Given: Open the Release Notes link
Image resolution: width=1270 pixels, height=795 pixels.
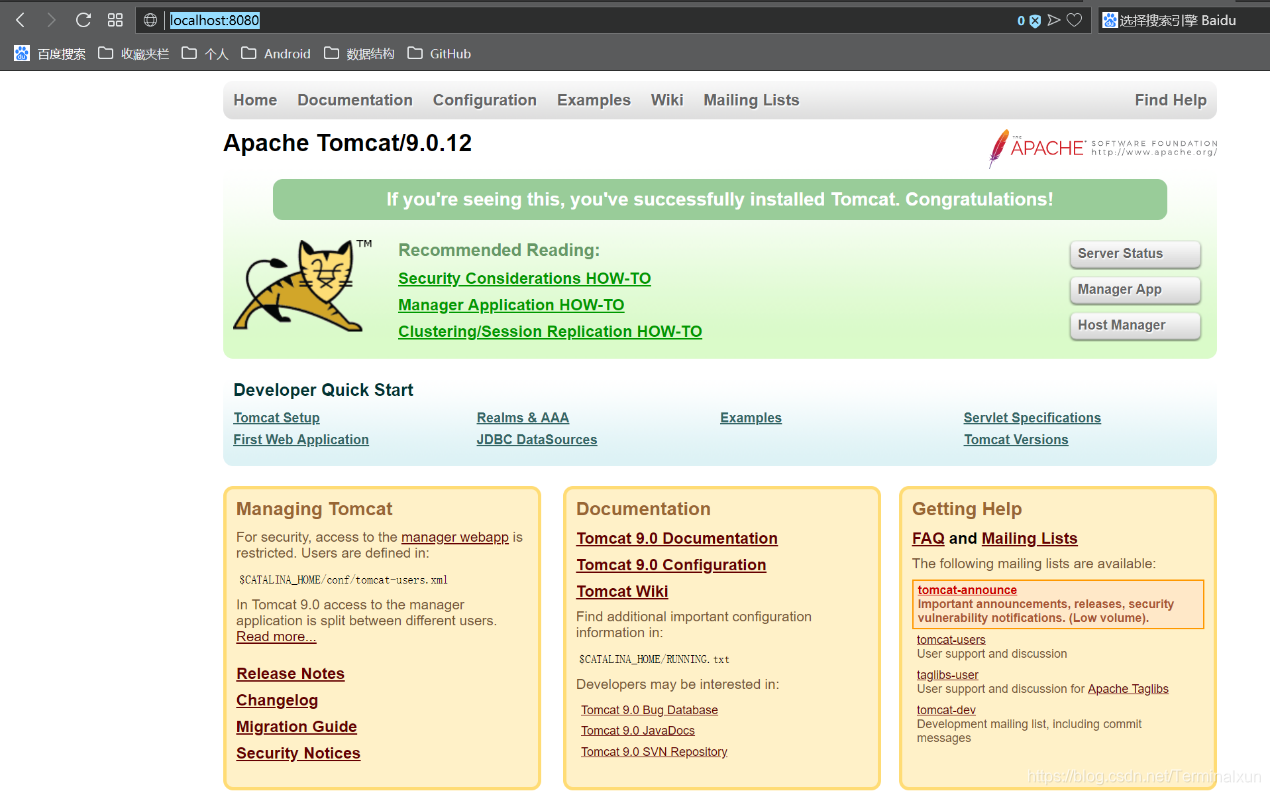Looking at the screenshot, I should tap(290, 674).
